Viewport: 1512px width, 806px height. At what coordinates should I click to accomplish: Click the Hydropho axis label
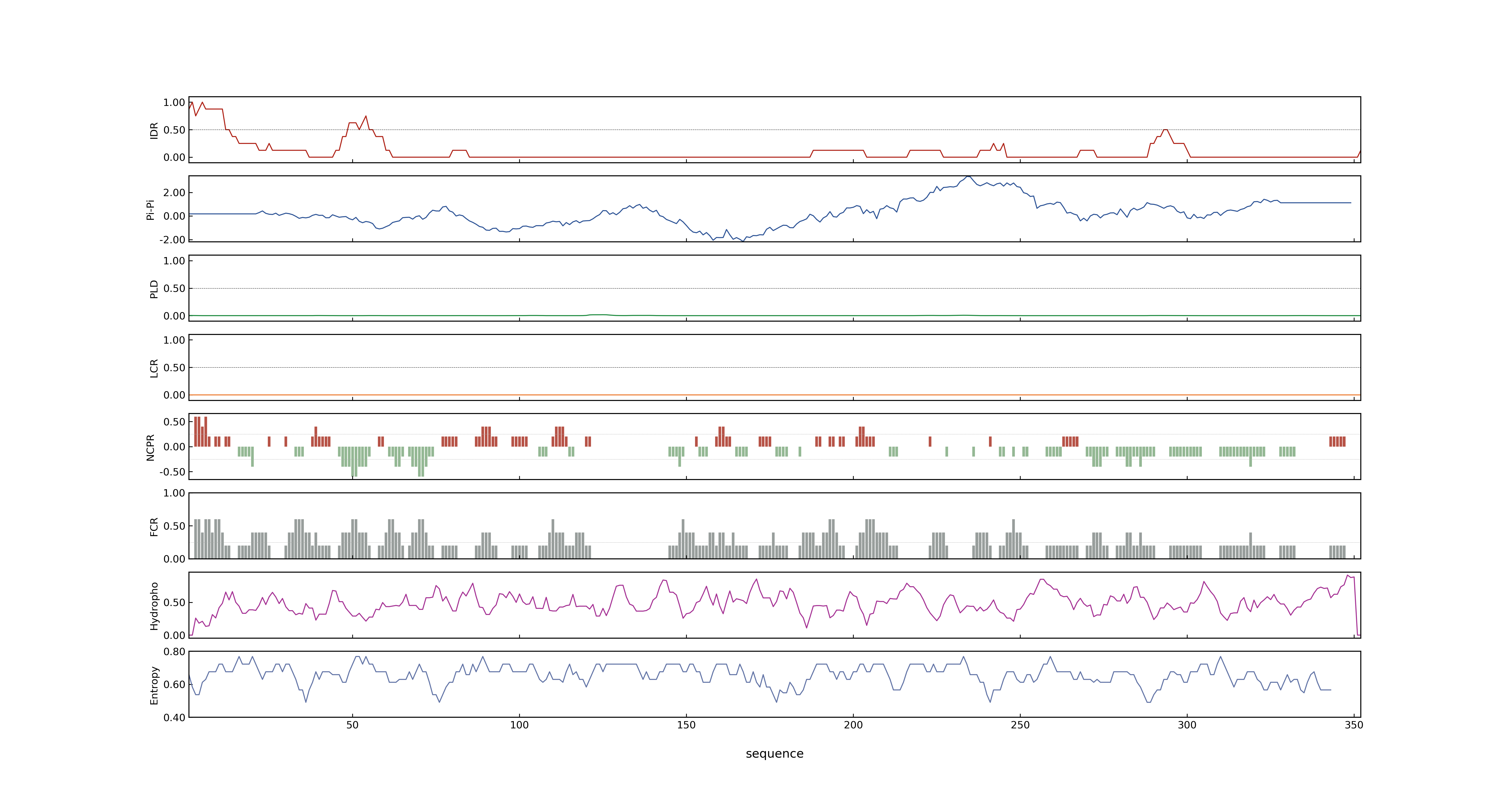pyautogui.click(x=154, y=606)
